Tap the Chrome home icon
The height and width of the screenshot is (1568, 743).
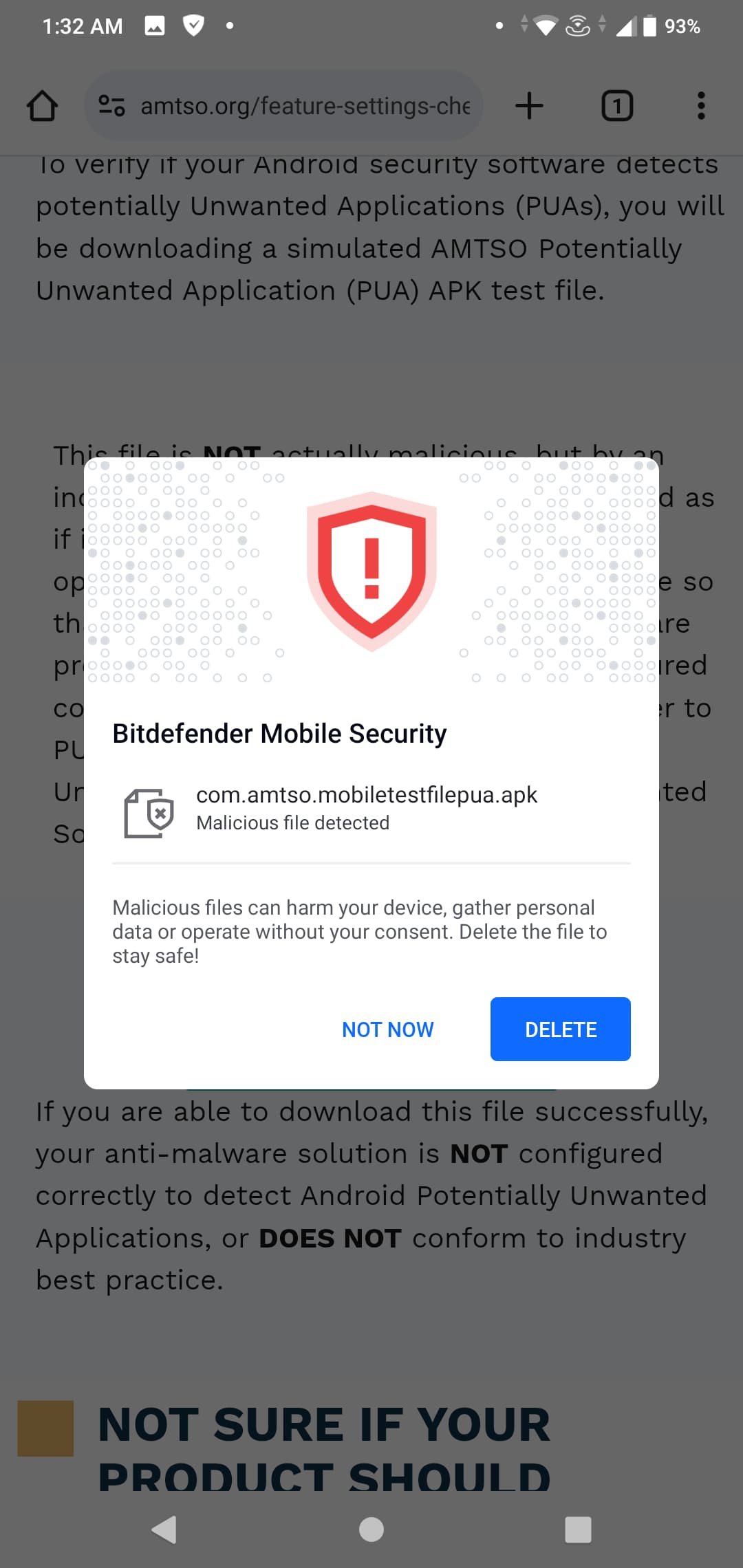(x=43, y=106)
